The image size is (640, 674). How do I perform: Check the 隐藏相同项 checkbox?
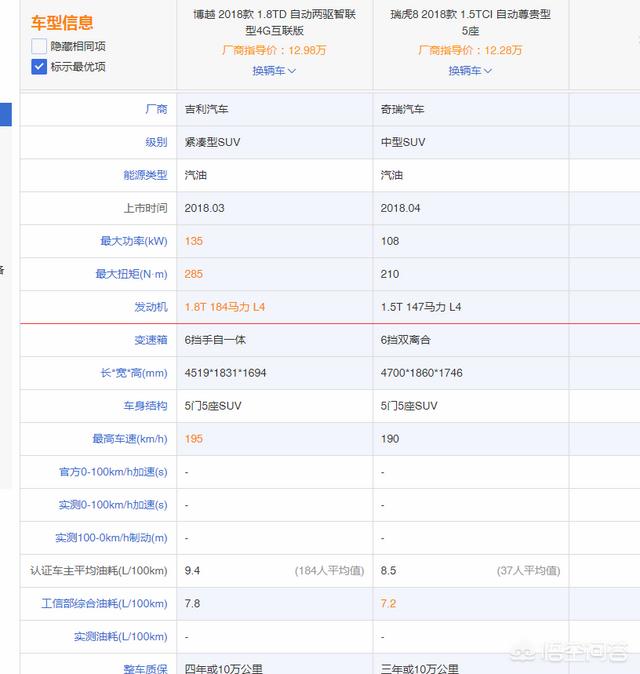click(39, 46)
